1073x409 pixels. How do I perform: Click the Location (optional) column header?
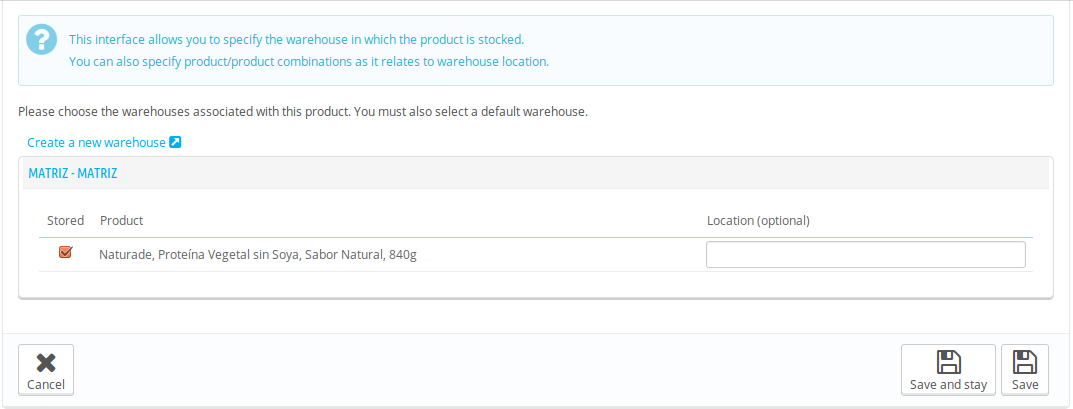[x=757, y=220]
